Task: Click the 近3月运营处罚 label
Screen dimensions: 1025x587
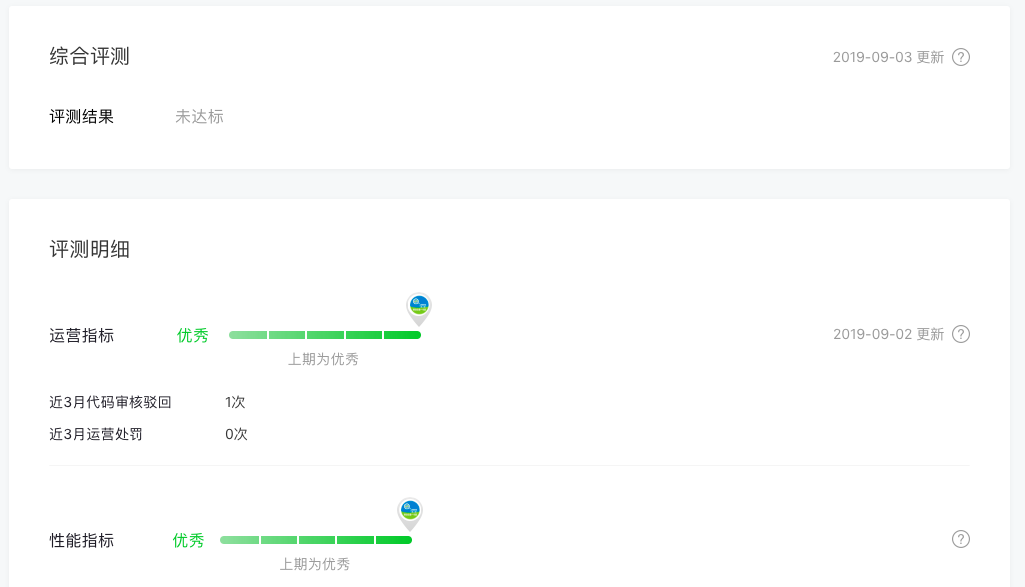Action: (96, 434)
